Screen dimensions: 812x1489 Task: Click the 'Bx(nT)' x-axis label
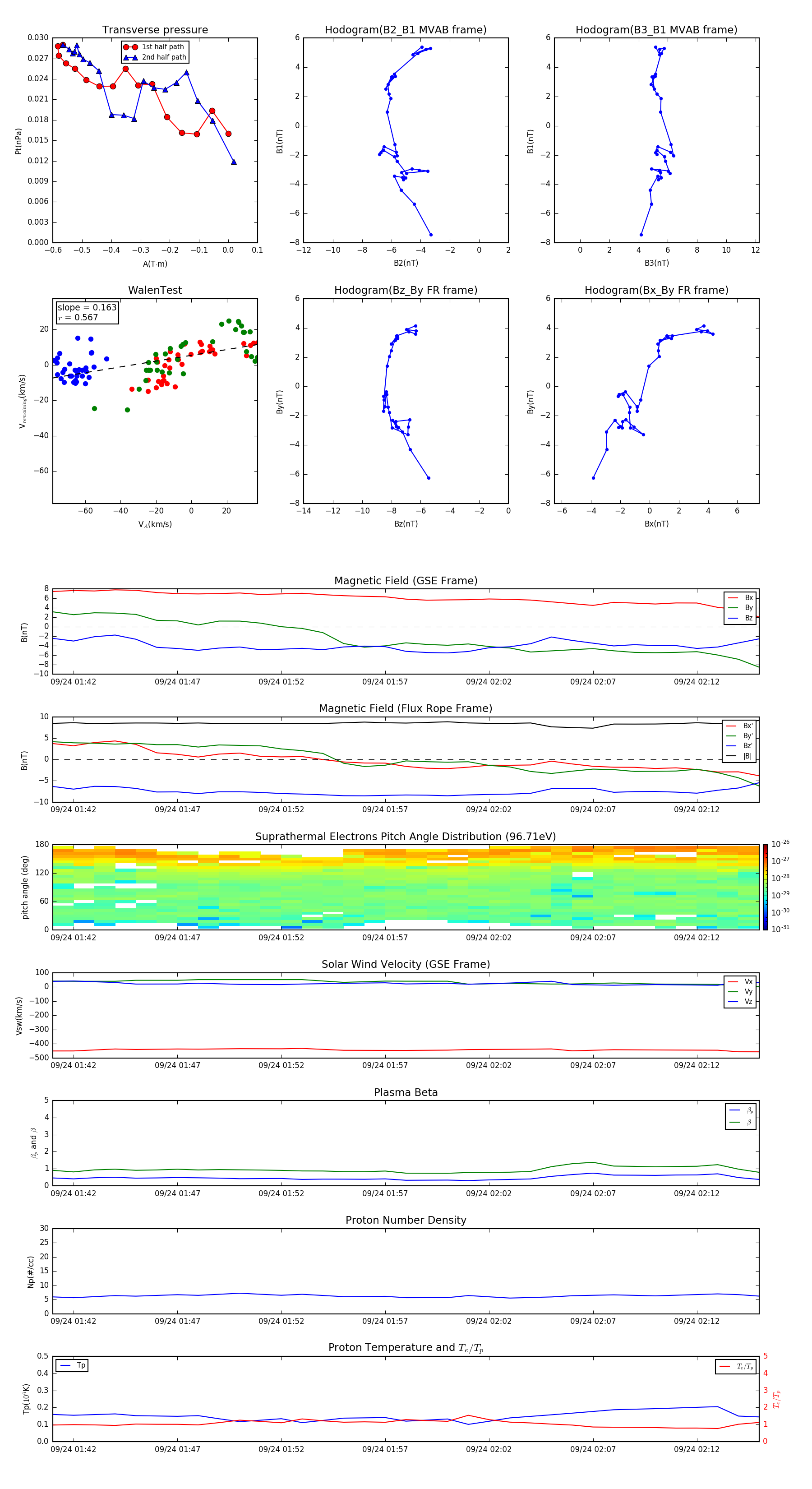pyautogui.click(x=656, y=524)
